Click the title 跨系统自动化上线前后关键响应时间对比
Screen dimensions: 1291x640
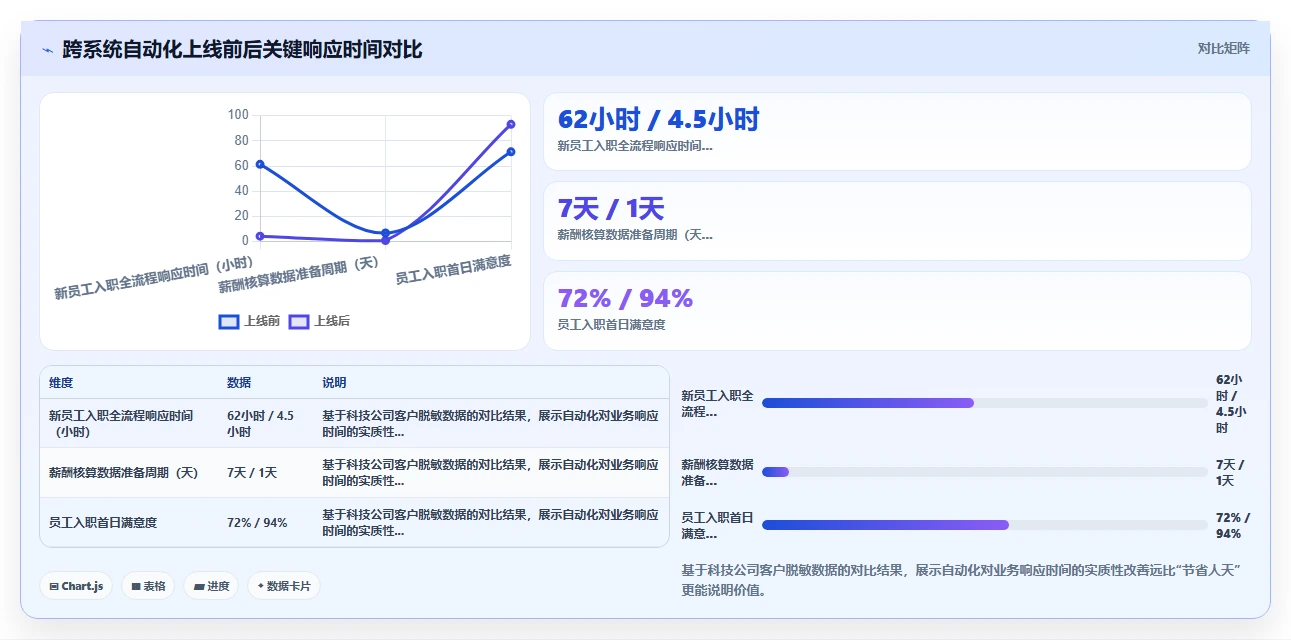(242, 49)
